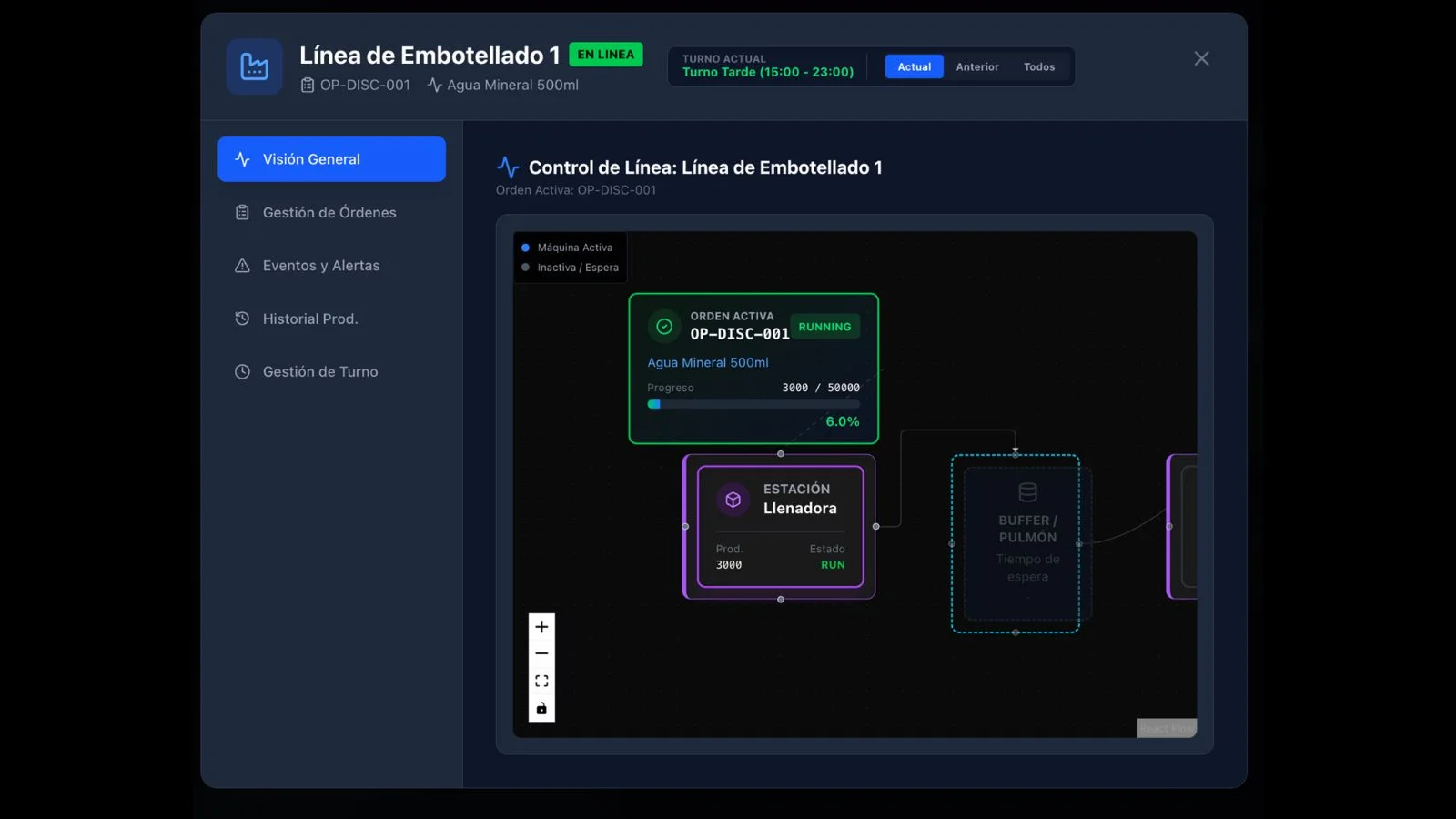Click the history icon beside Historial Prod.

coord(241,318)
